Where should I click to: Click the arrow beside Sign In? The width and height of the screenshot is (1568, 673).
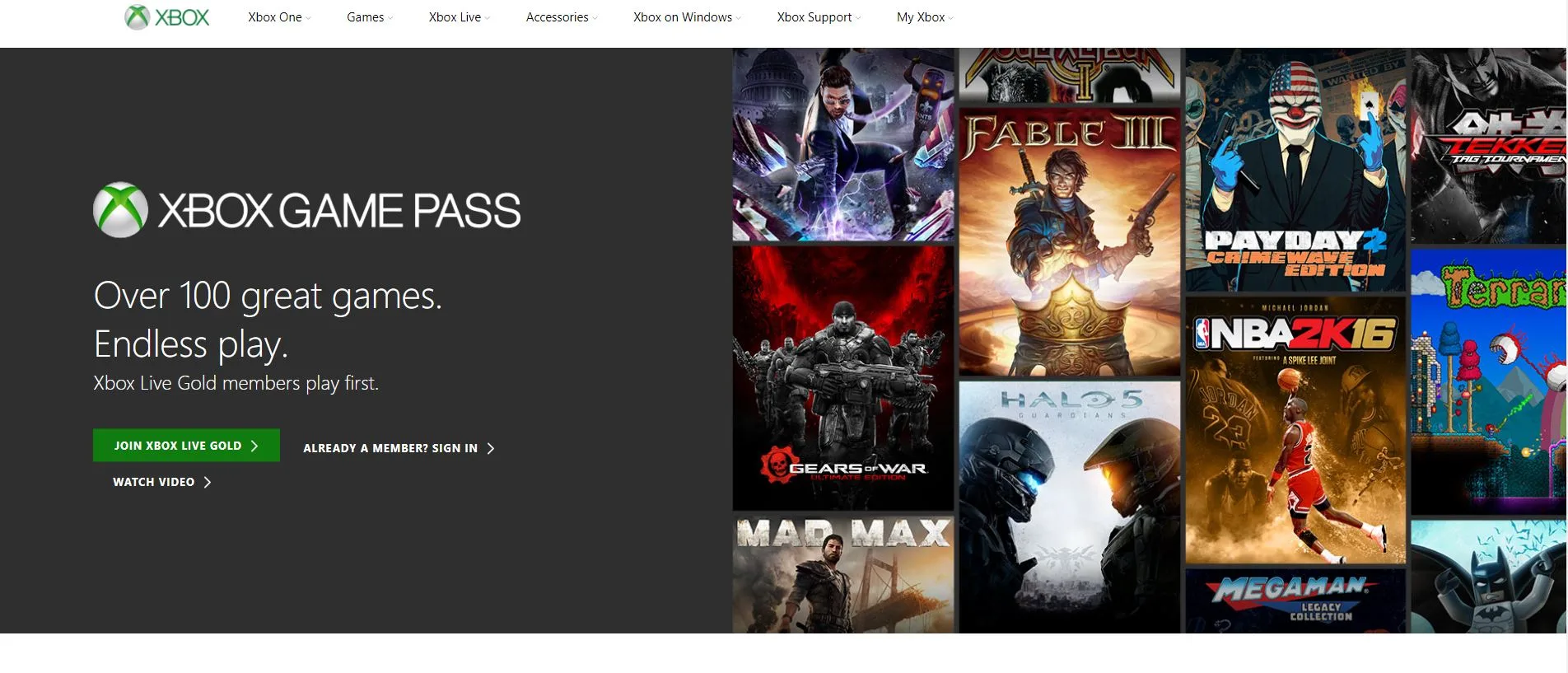[491, 448]
